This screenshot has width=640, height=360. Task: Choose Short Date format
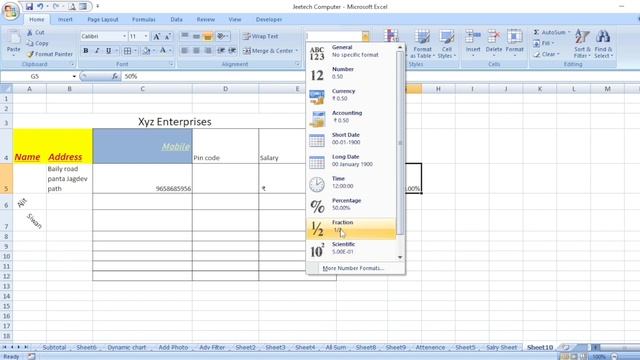(351, 139)
